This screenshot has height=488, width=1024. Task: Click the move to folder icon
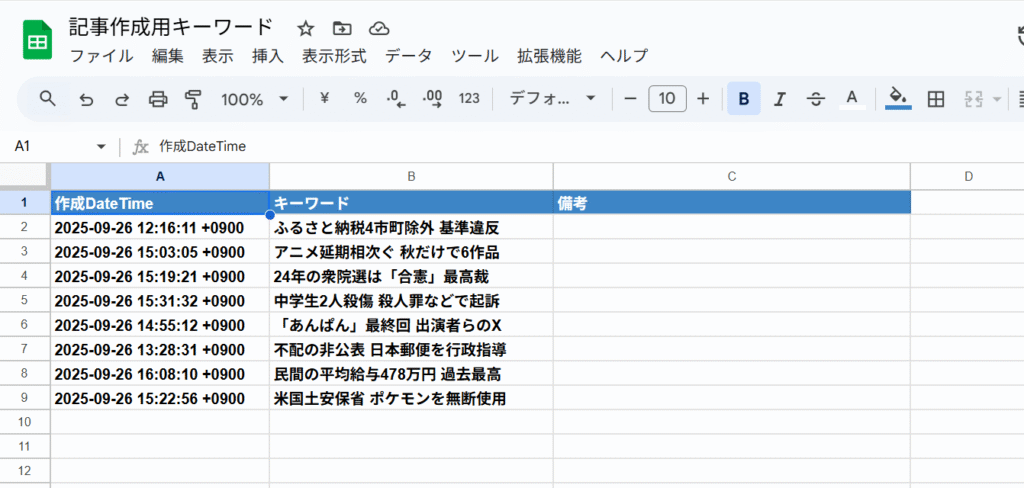pyautogui.click(x=342, y=28)
